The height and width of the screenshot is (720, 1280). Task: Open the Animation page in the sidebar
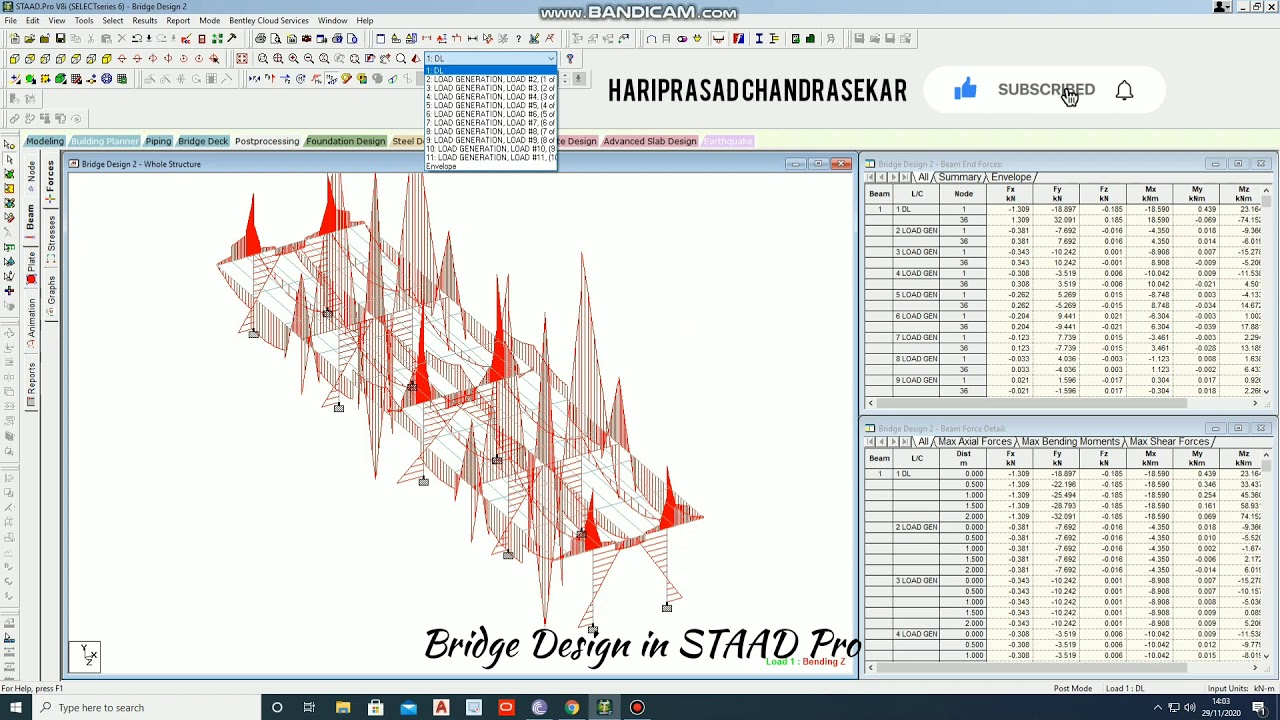[x=31, y=324]
